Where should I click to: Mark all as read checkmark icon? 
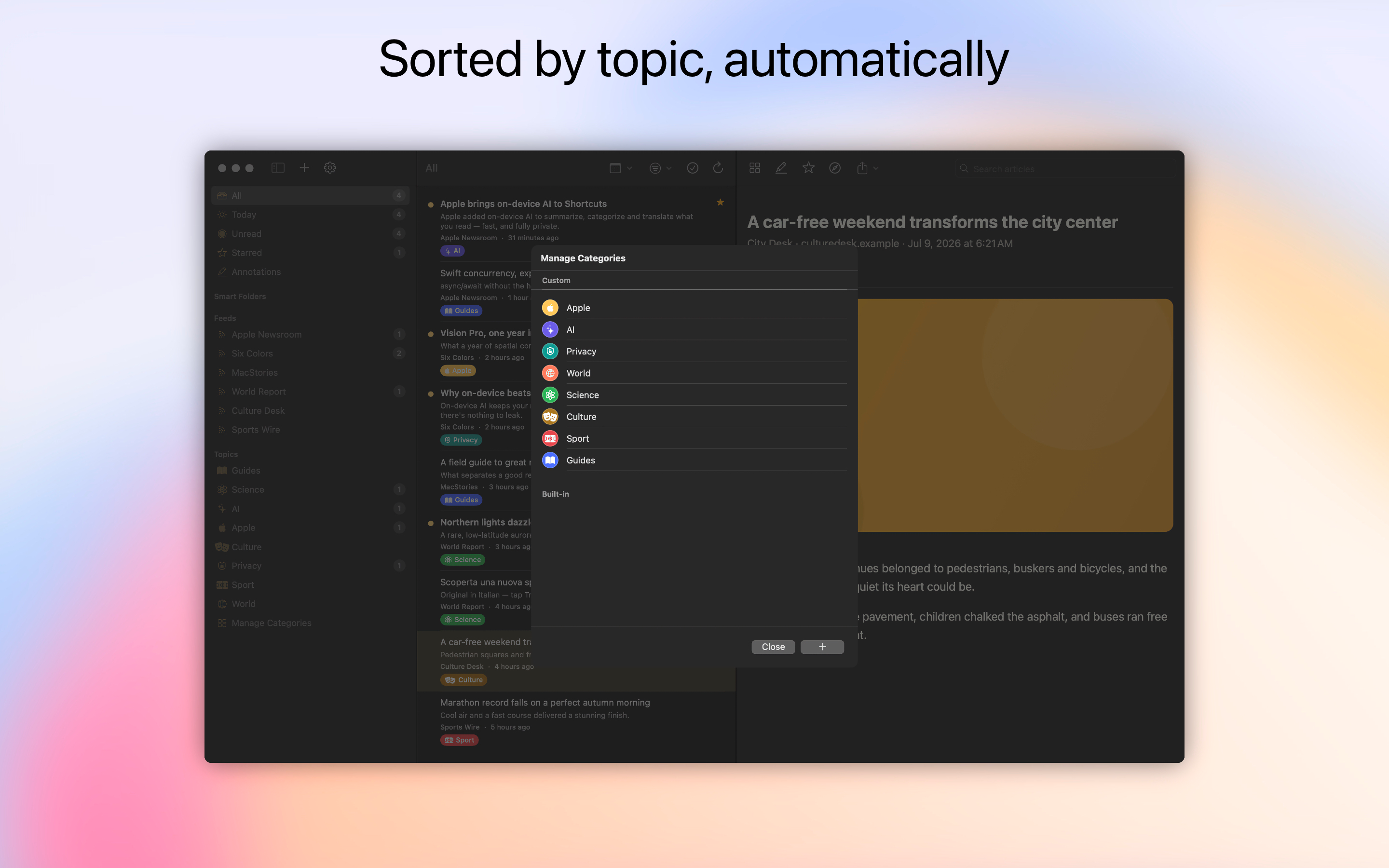693,168
